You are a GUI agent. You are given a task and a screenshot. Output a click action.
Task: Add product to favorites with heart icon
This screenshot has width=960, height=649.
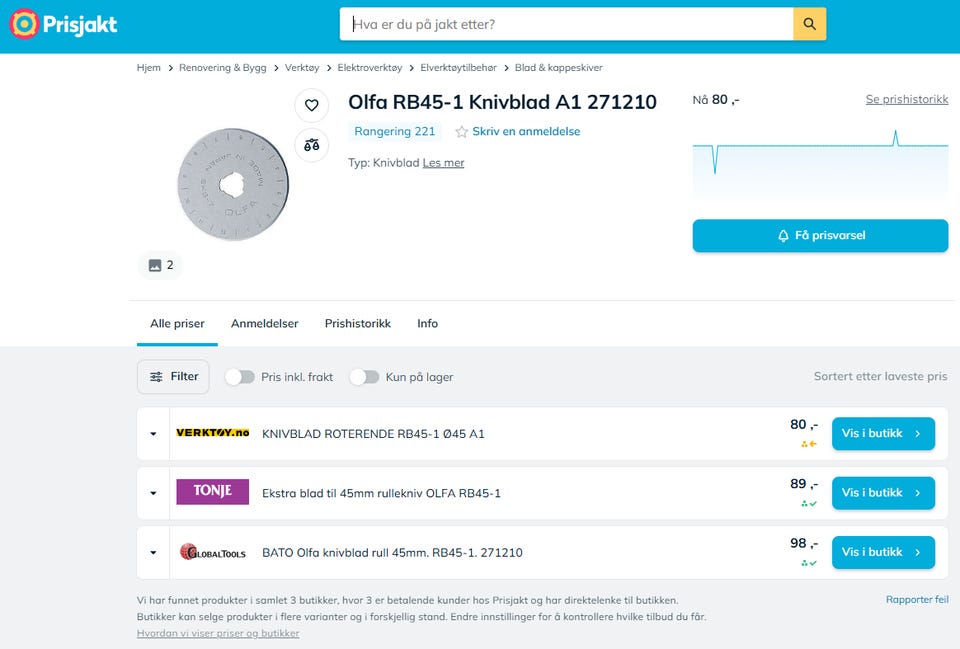pos(312,105)
